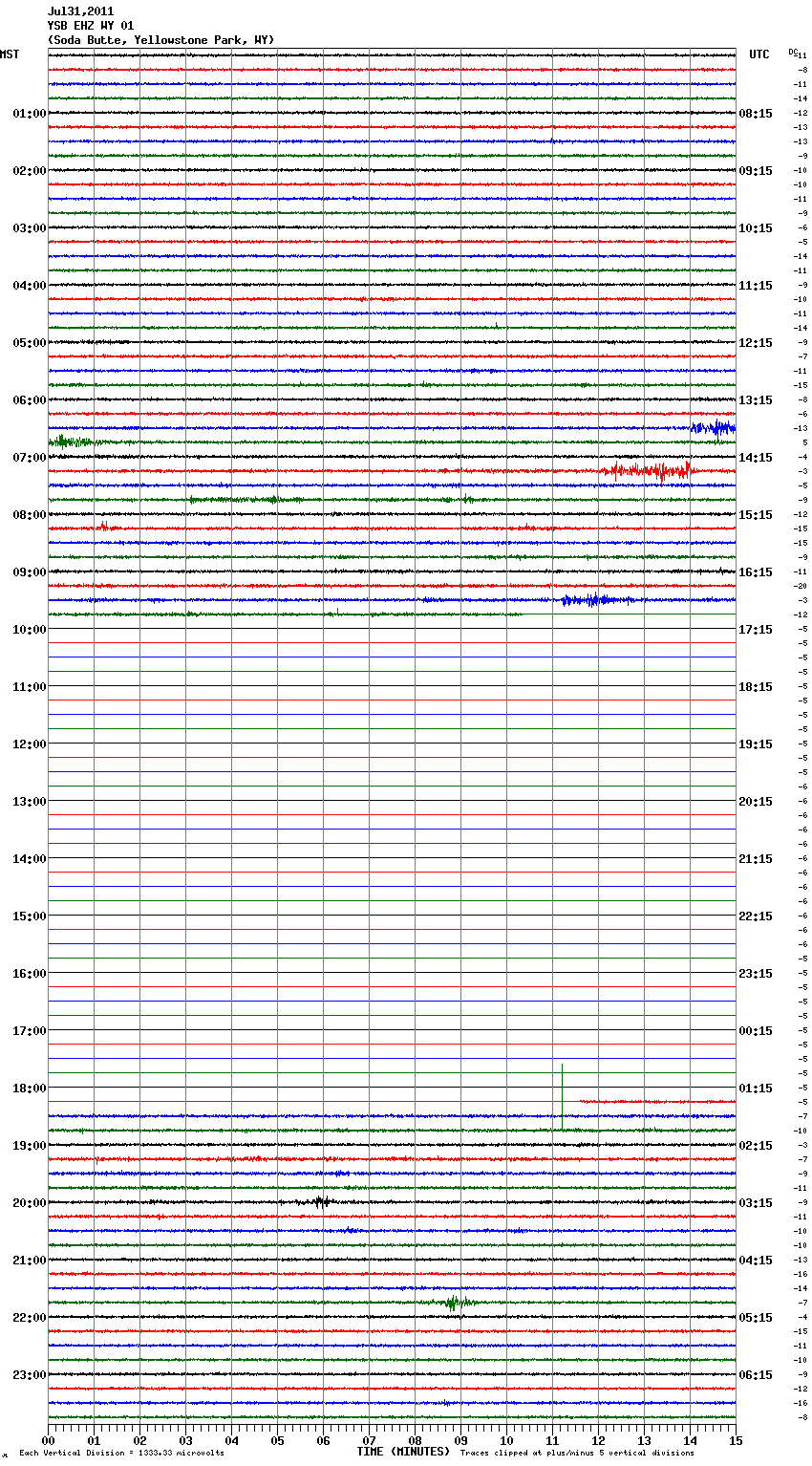Click the 03:15 UTC time label

[x=756, y=1203]
